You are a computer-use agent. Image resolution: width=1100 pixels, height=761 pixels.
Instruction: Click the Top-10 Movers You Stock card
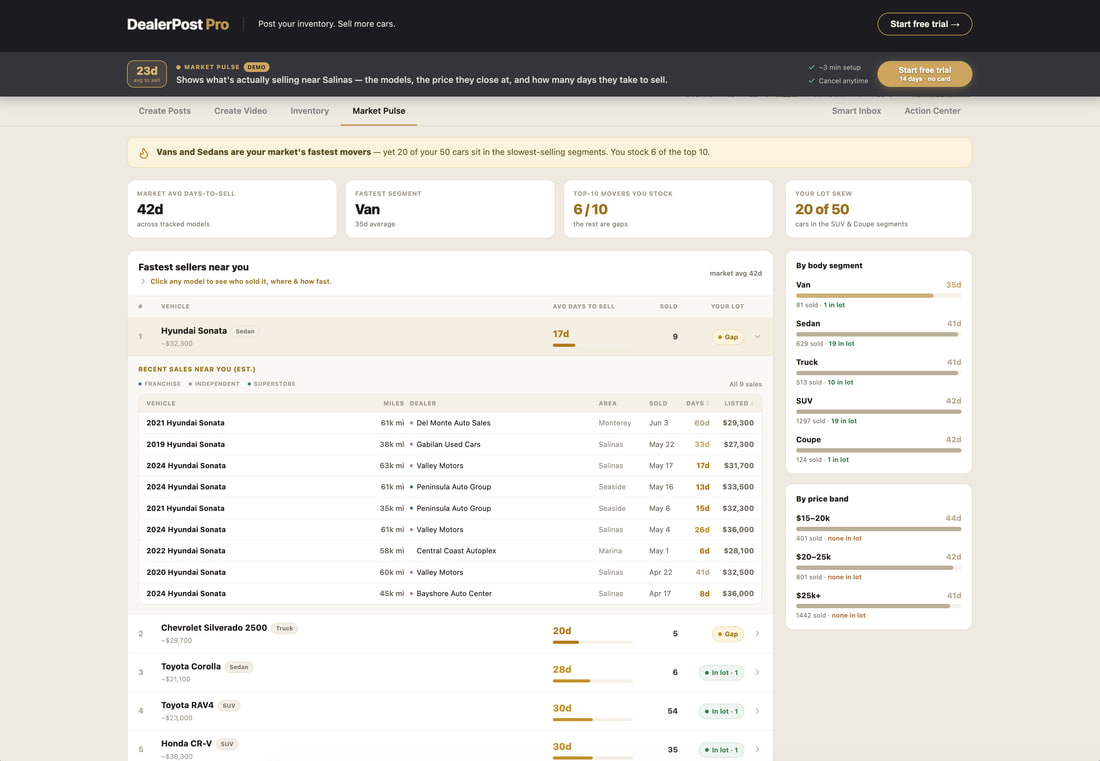click(668, 209)
